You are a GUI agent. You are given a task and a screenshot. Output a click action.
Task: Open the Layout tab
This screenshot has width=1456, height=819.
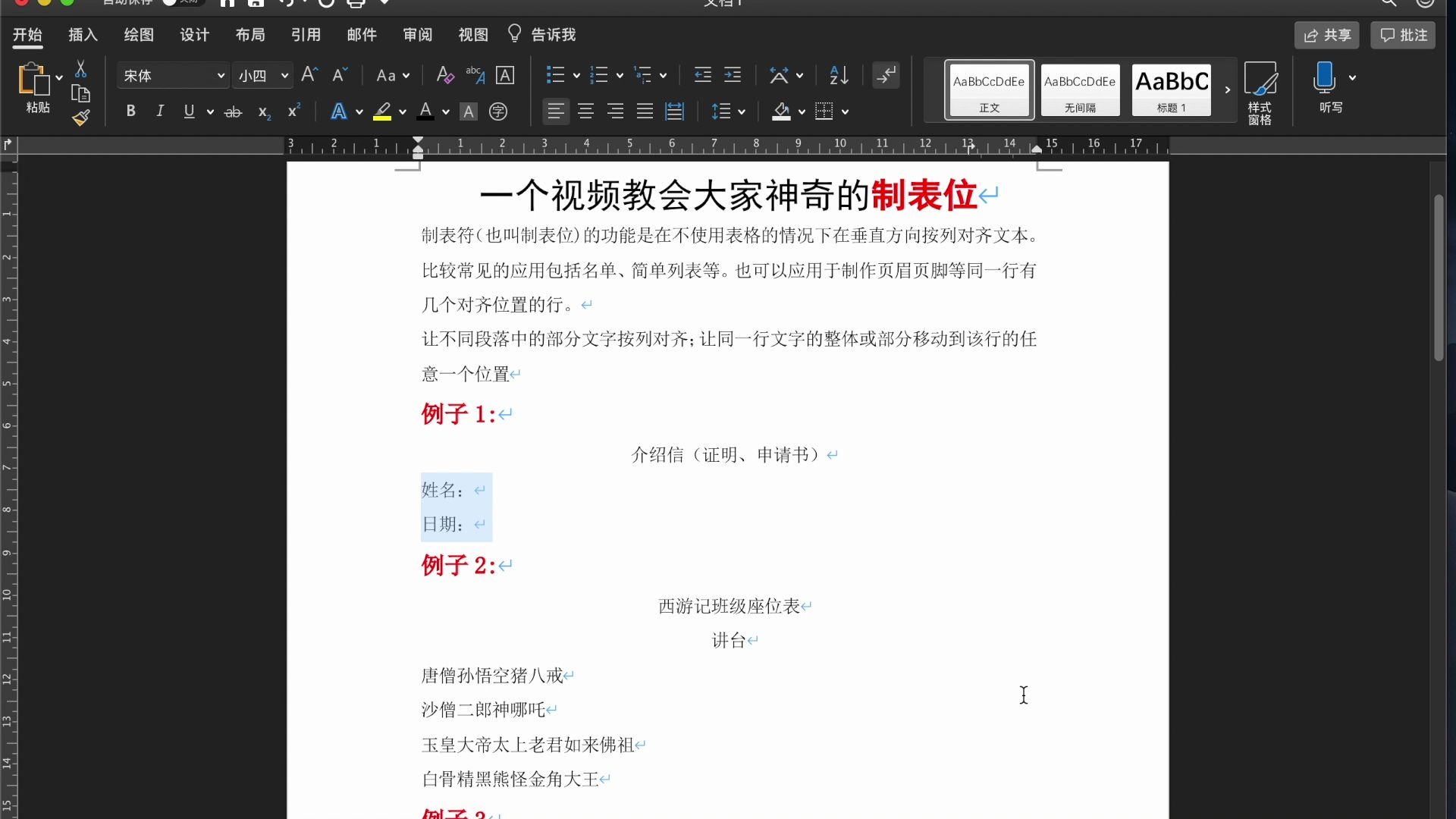click(250, 35)
